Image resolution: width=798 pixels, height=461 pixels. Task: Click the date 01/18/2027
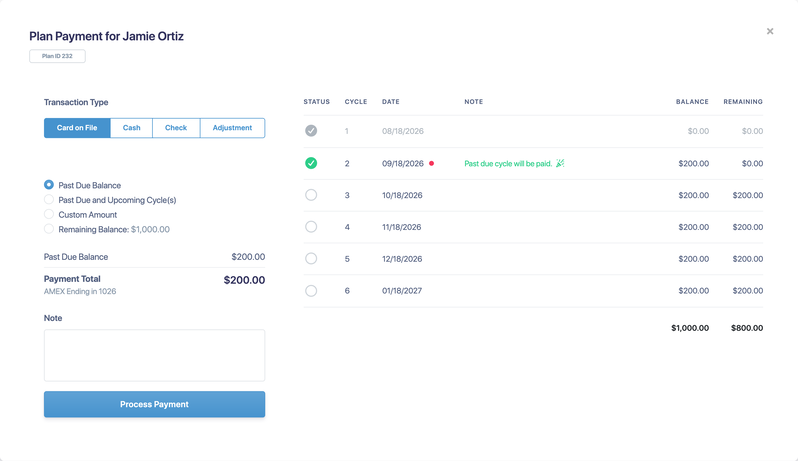tap(402, 291)
